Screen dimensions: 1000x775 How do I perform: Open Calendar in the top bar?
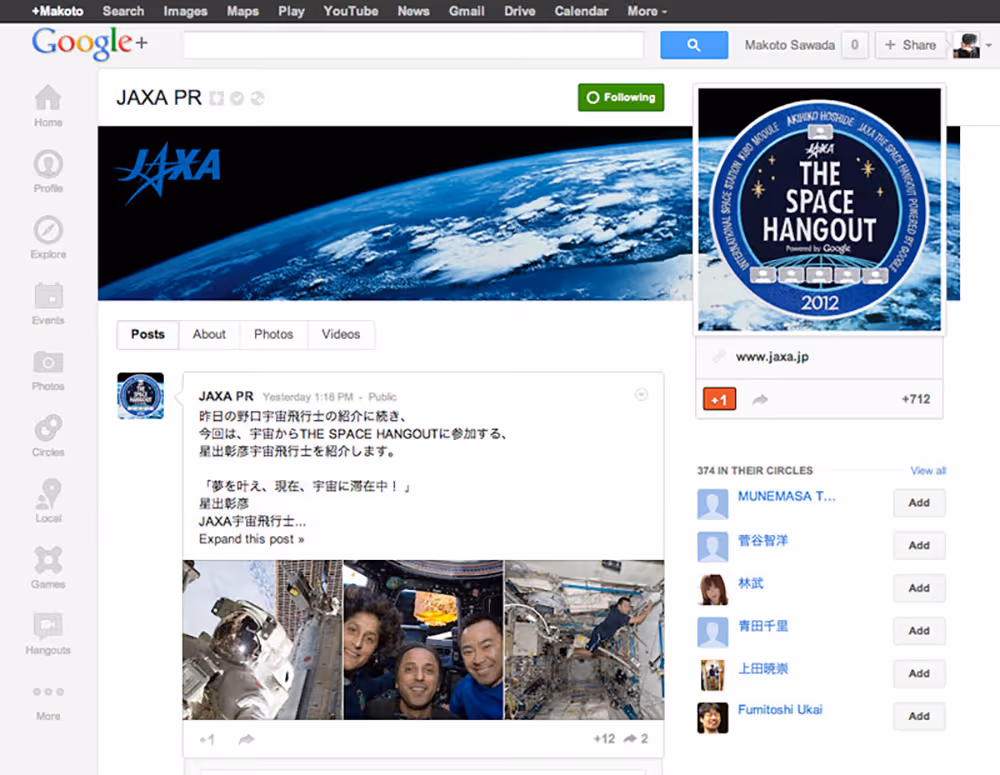(581, 11)
